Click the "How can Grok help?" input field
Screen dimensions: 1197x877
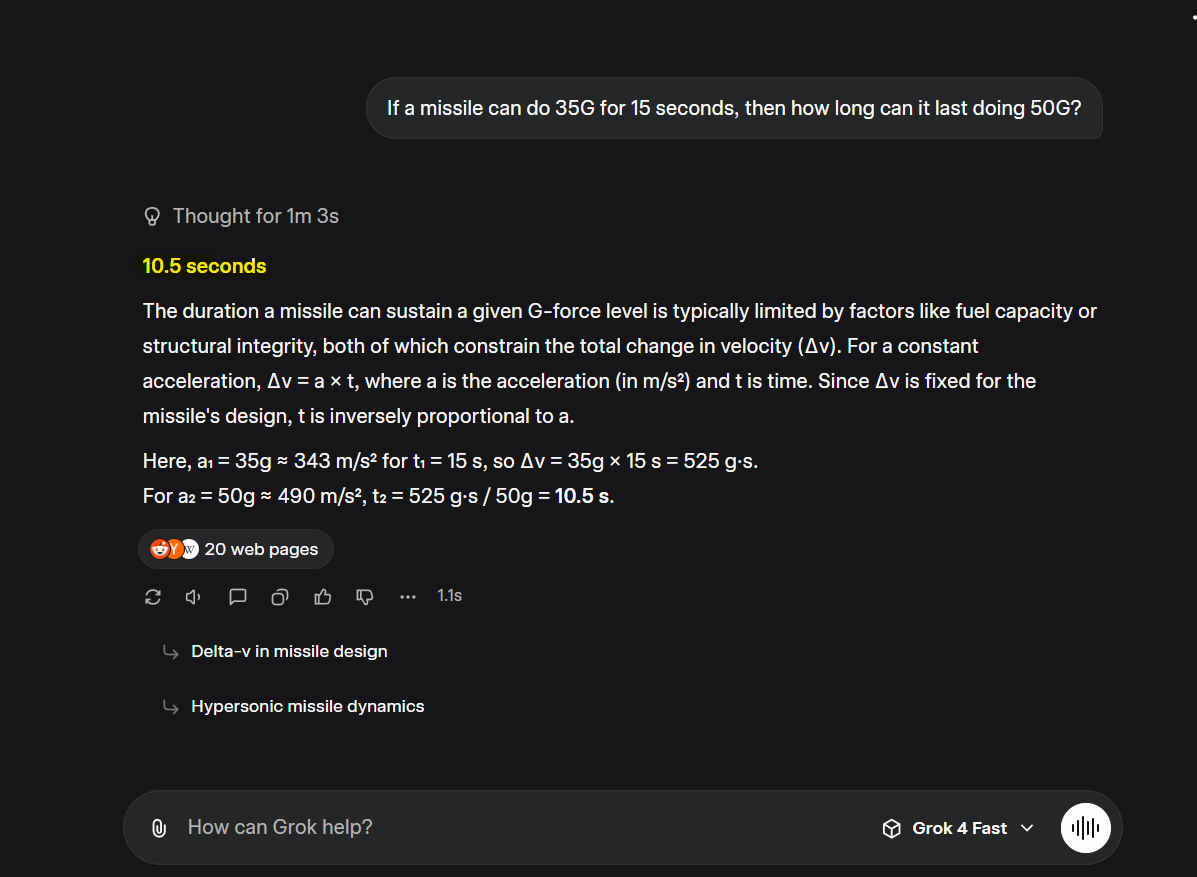500,828
